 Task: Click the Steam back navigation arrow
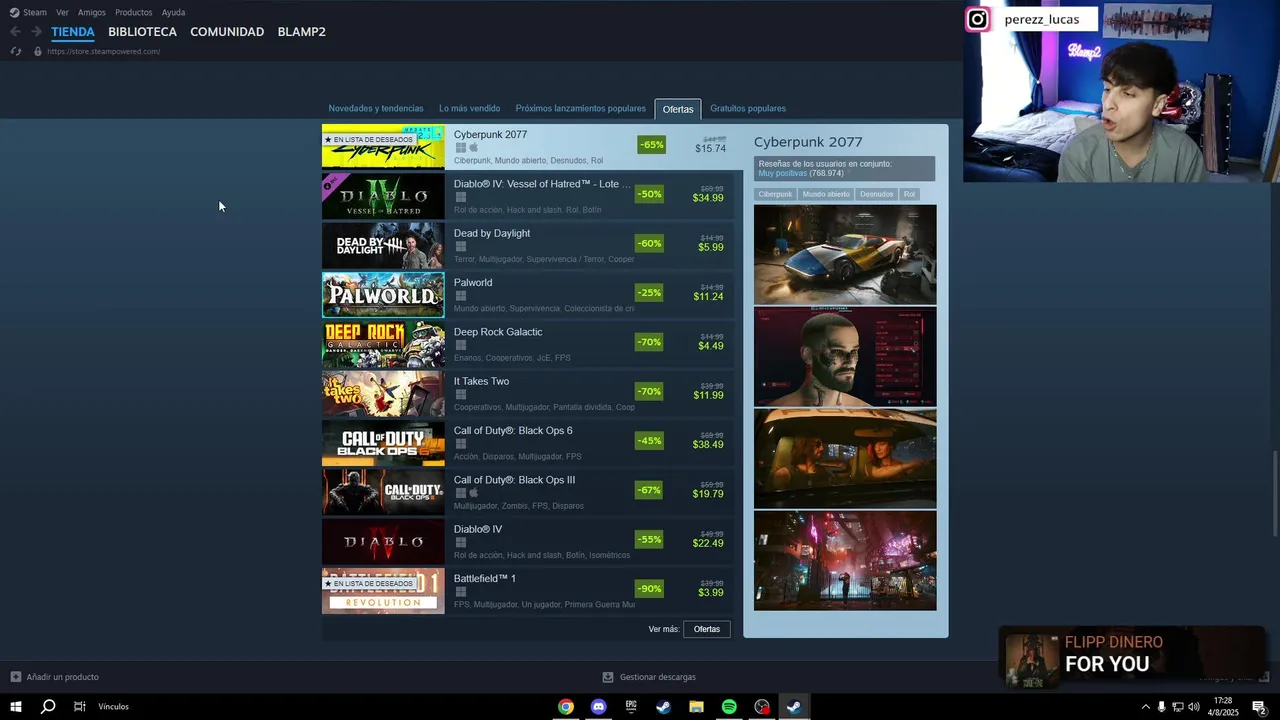pos(15,32)
